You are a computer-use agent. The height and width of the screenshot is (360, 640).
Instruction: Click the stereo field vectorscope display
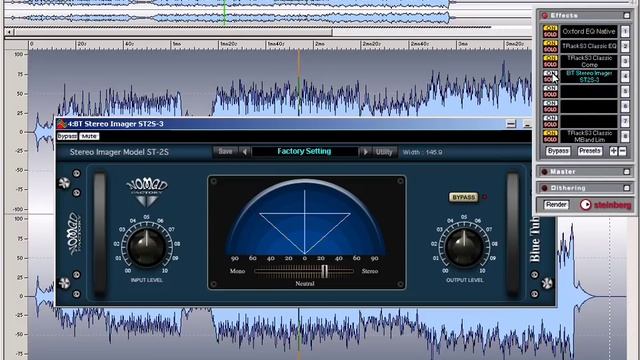(x=305, y=218)
